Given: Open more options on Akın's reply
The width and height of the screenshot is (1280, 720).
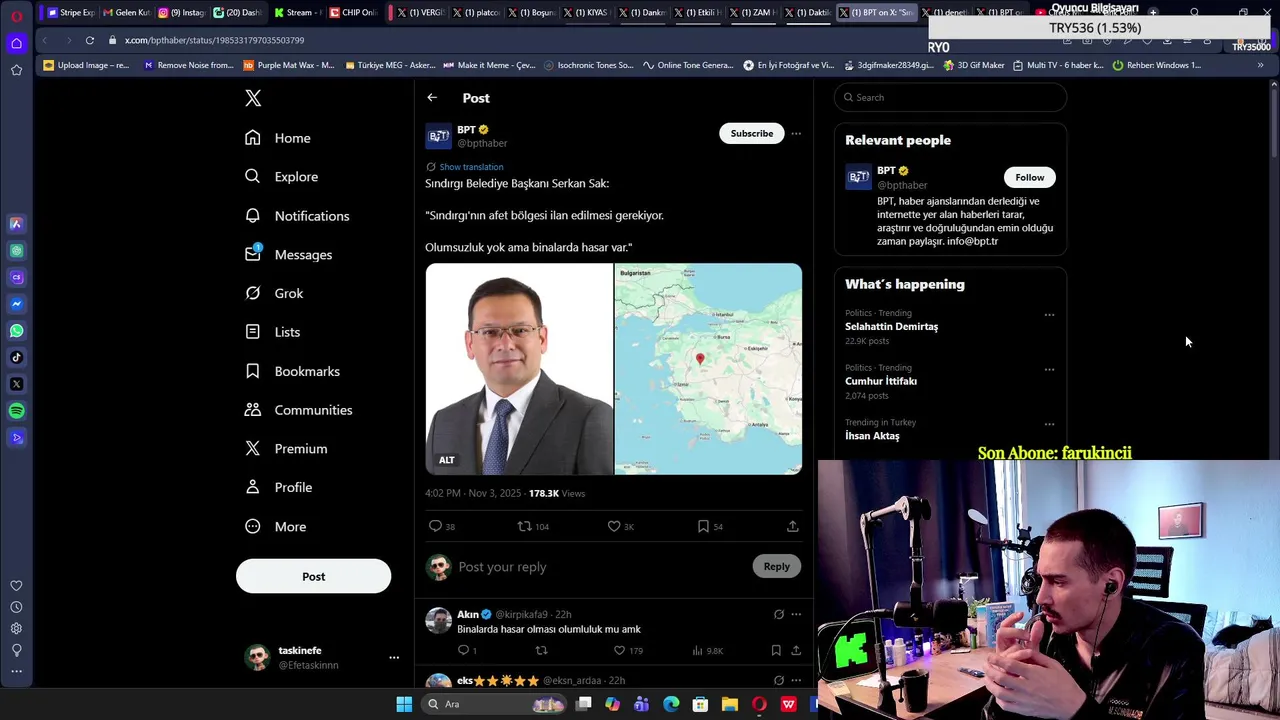Looking at the screenshot, I should pyautogui.click(x=796, y=614).
